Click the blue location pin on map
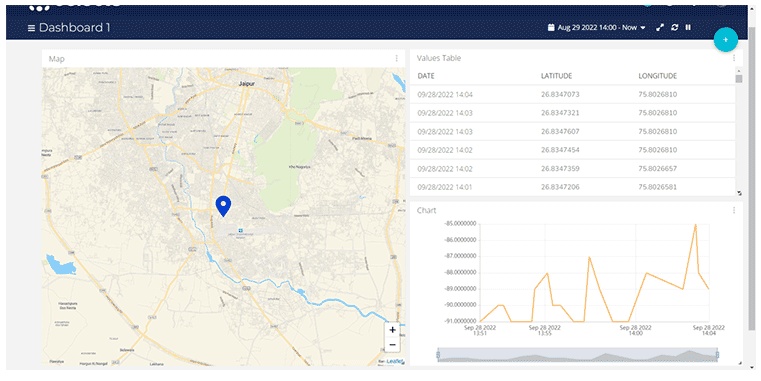The height and width of the screenshot is (381, 761). (223, 206)
